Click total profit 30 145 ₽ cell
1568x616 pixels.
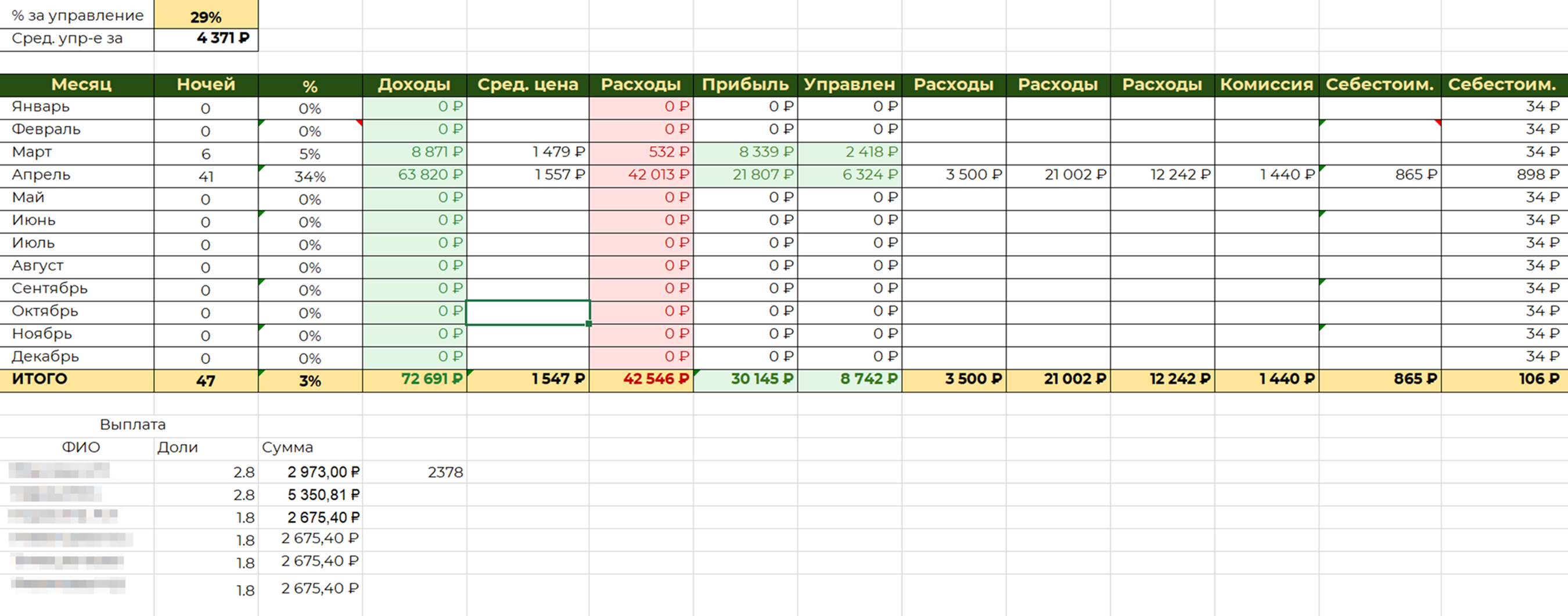(746, 380)
